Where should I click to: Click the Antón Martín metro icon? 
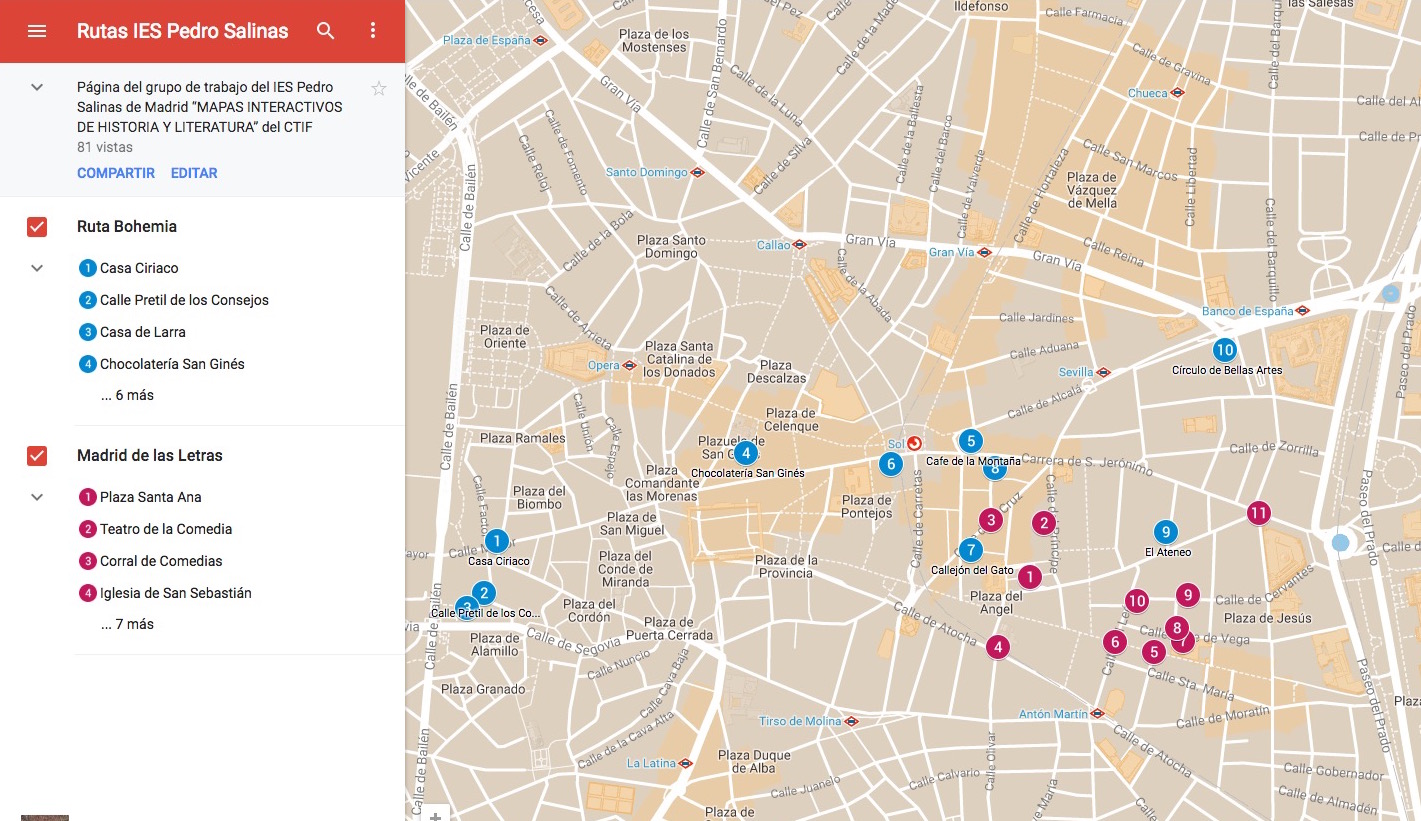coord(1097,714)
